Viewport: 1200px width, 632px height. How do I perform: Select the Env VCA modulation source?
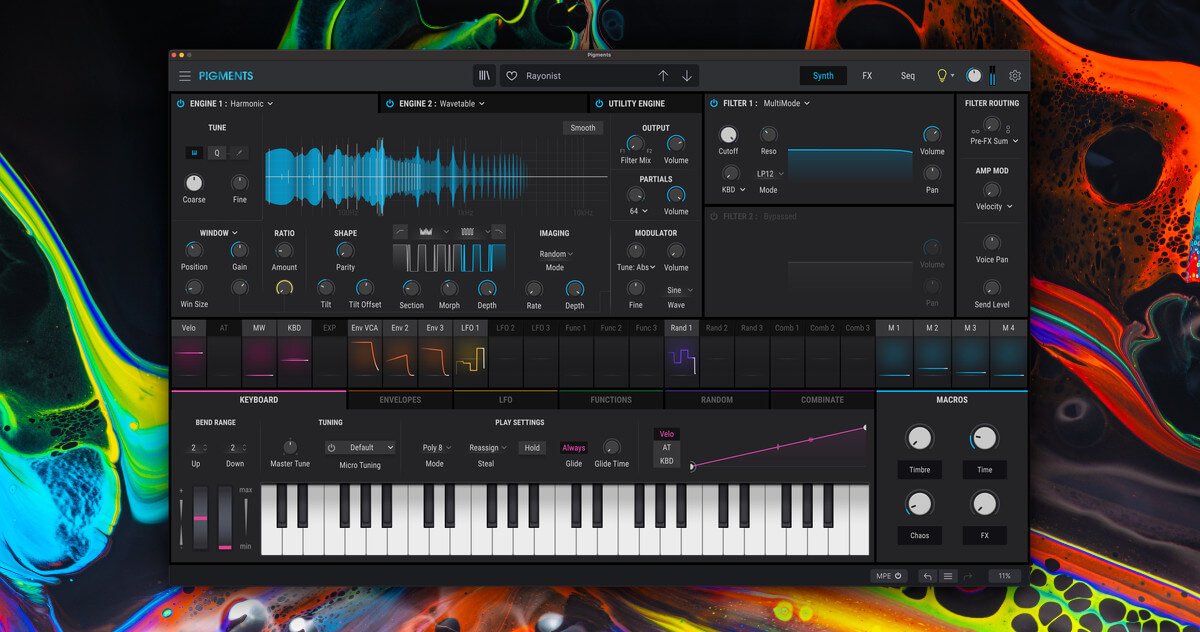click(x=364, y=355)
